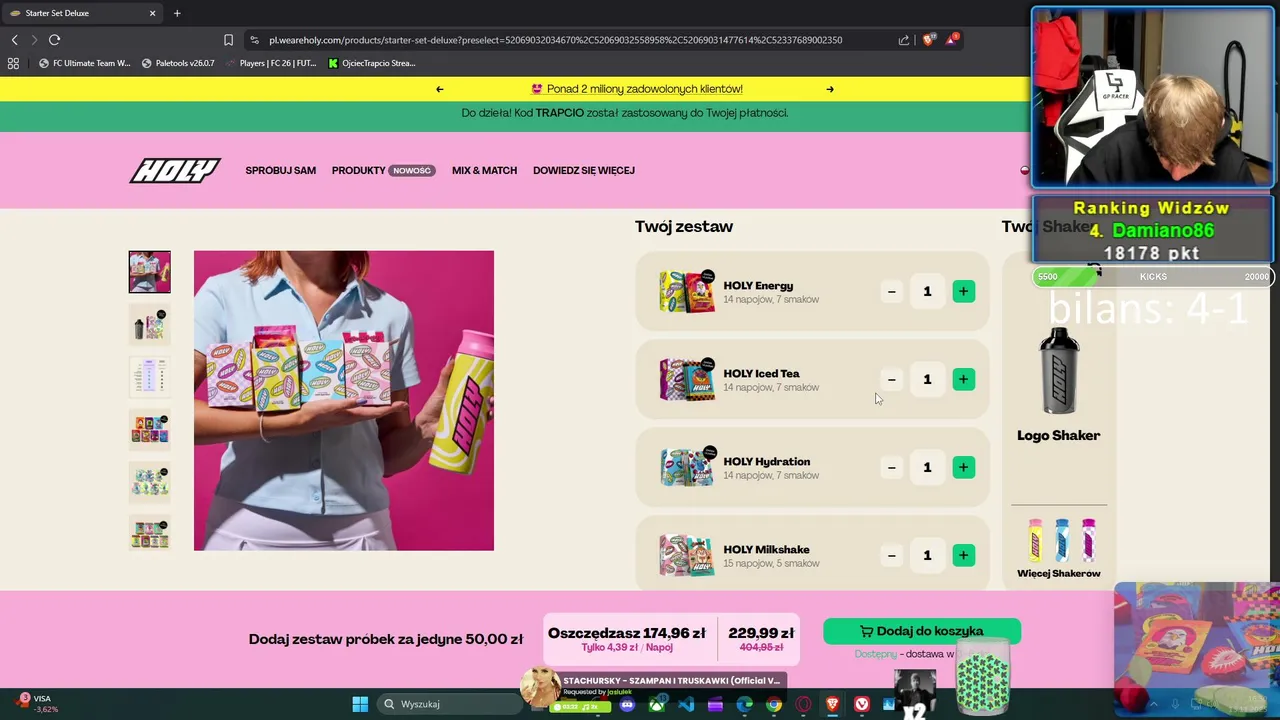The image size is (1280, 720).
Task: Show previous announcement with left arrow
Action: [x=439, y=89]
